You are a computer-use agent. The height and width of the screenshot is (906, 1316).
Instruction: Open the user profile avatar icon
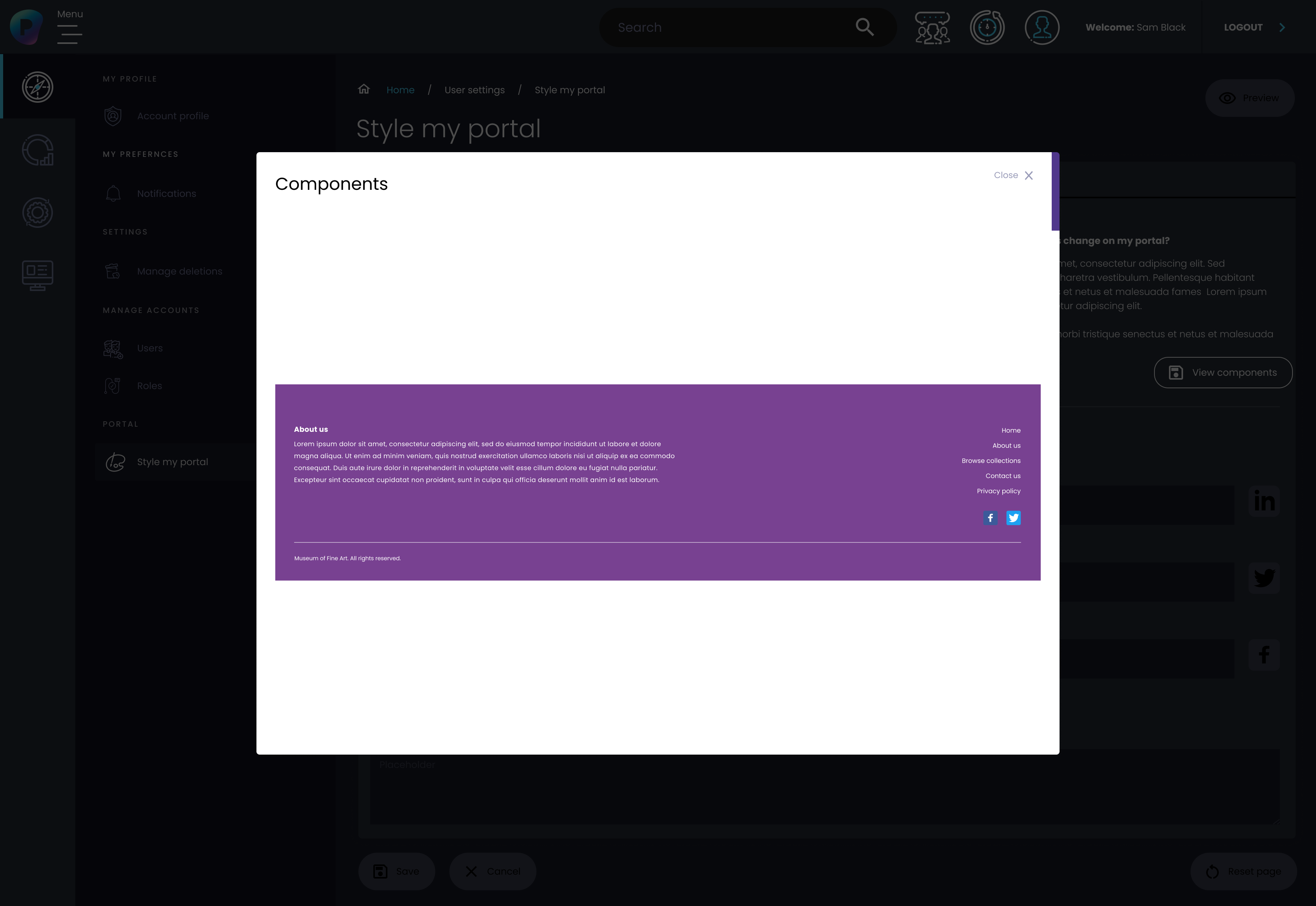click(1042, 27)
